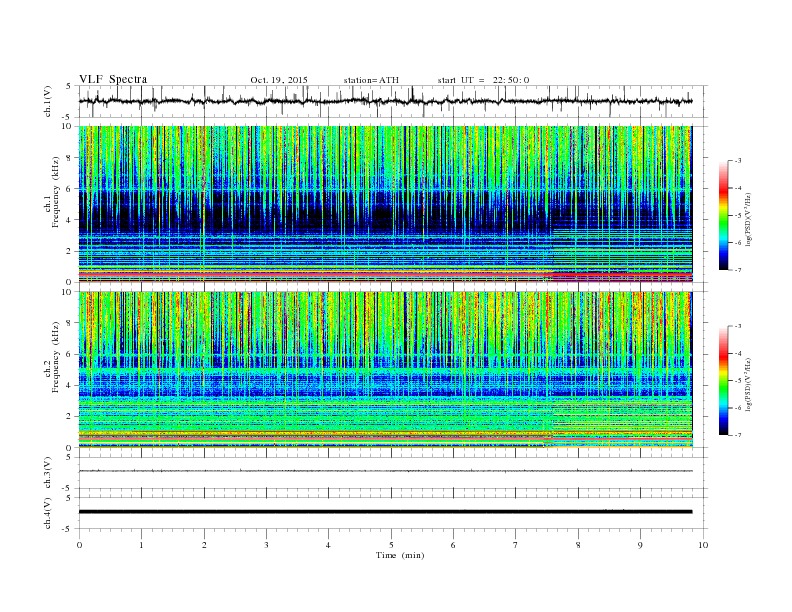Click the ch.1 voltage waveform trace
This screenshot has height=612, width=792.
pyautogui.click(x=385, y=101)
